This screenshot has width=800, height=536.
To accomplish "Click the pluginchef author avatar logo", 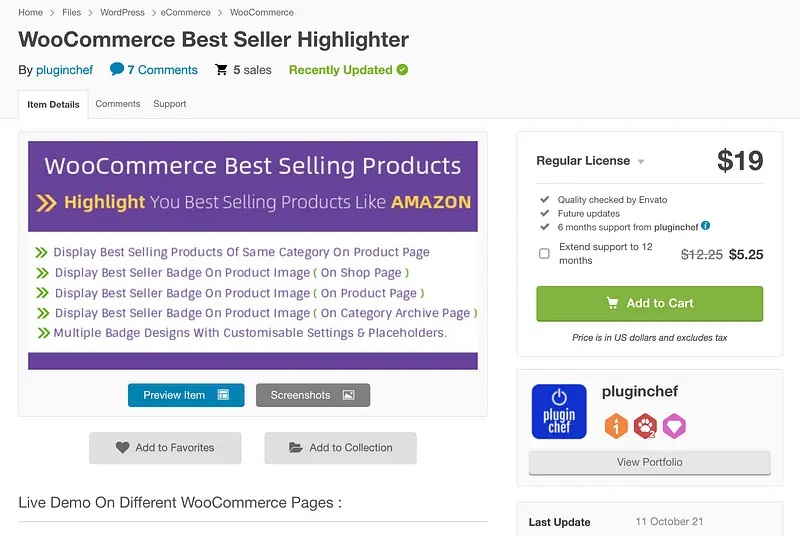I will (559, 411).
